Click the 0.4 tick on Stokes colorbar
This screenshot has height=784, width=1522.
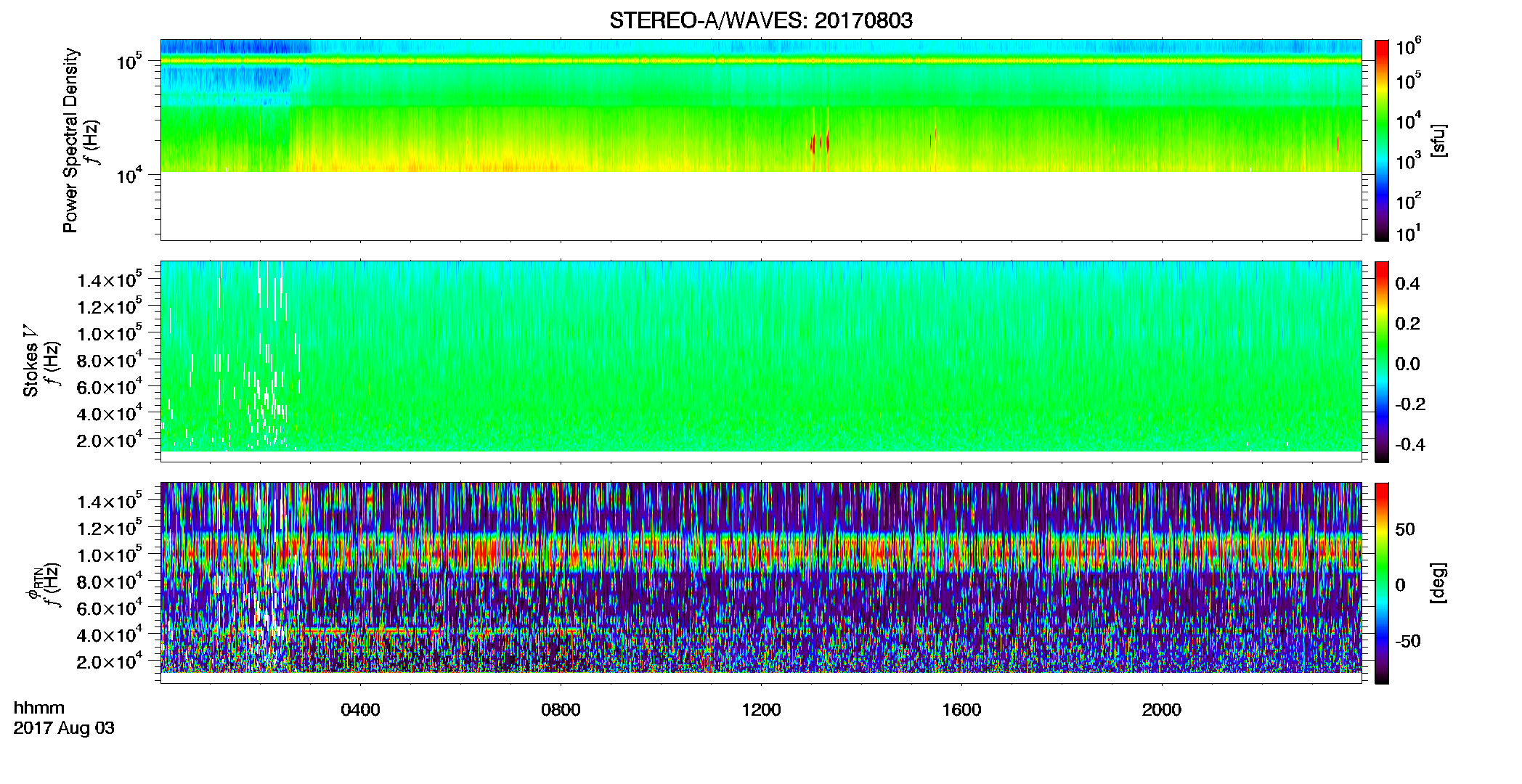coord(1407,283)
